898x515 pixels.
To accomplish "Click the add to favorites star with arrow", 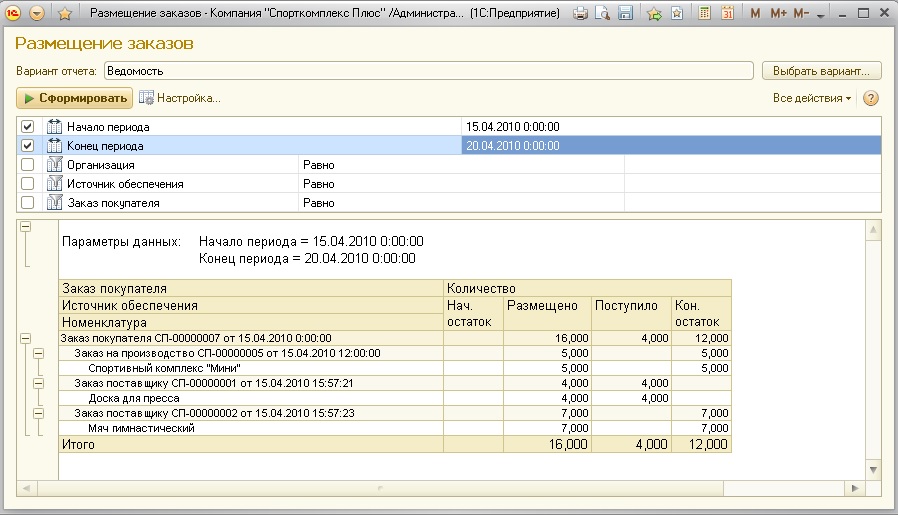I will point(654,14).
